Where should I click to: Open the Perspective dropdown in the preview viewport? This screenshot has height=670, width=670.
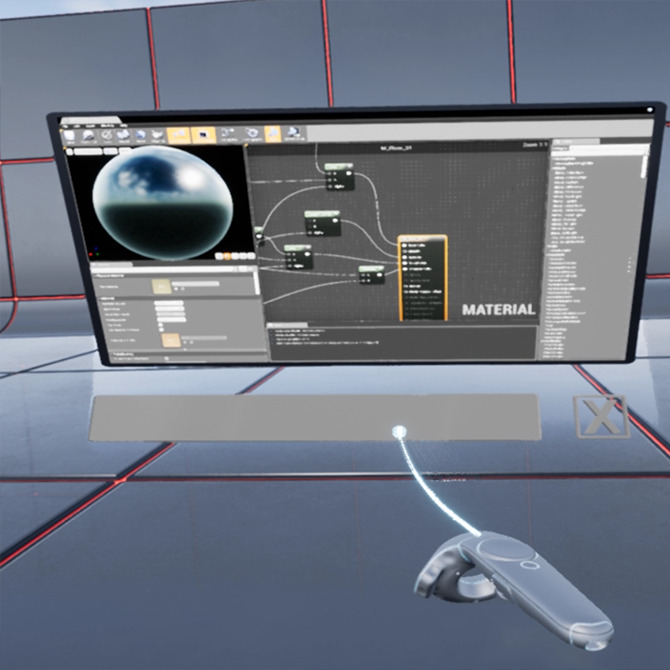pyautogui.click(x=88, y=151)
